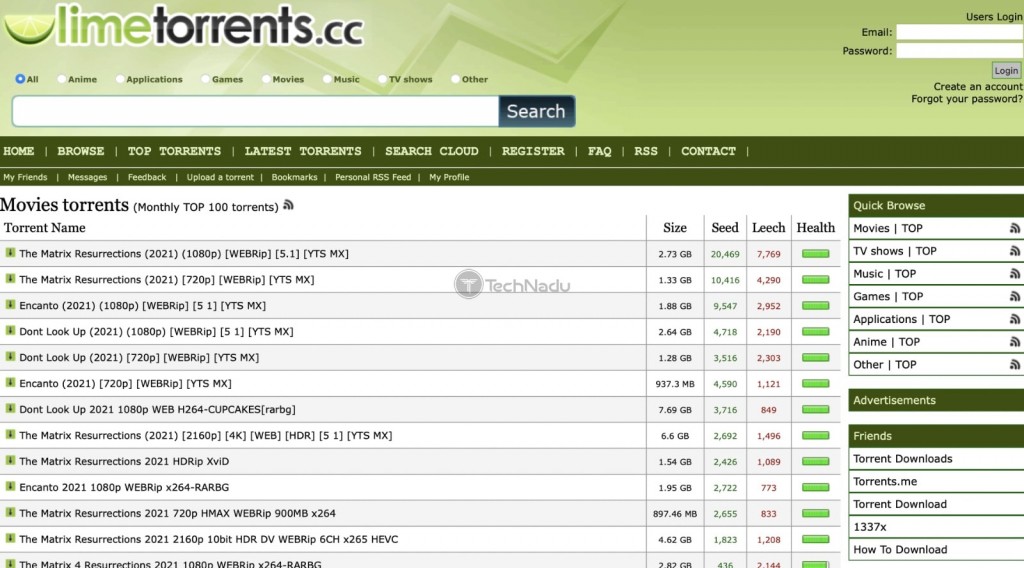
Task: Click download icon for Matrix Resurrections 2160p 10bit HDR
Action: click(10, 539)
